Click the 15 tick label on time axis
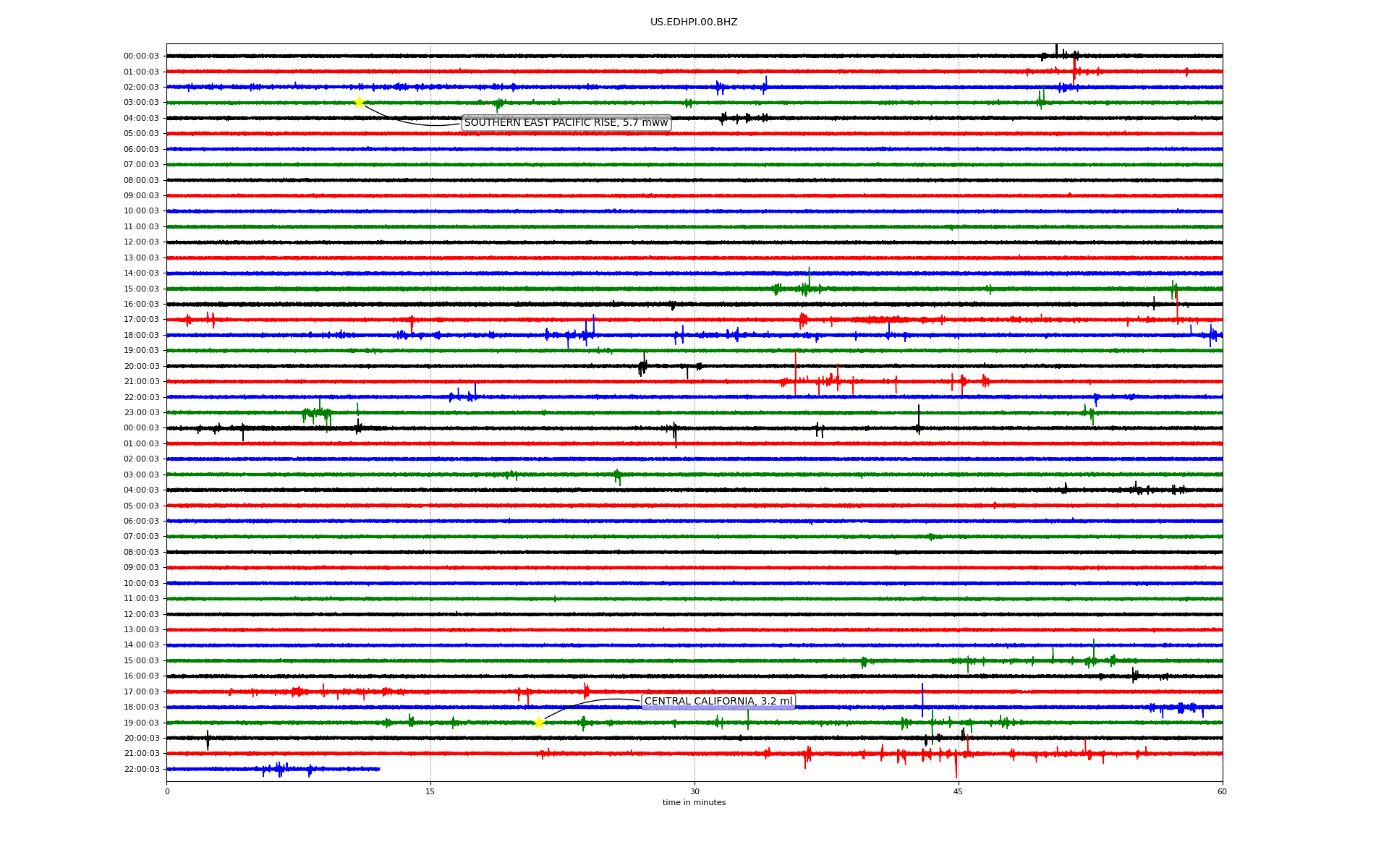This screenshot has width=1389, height=868. [430, 791]
